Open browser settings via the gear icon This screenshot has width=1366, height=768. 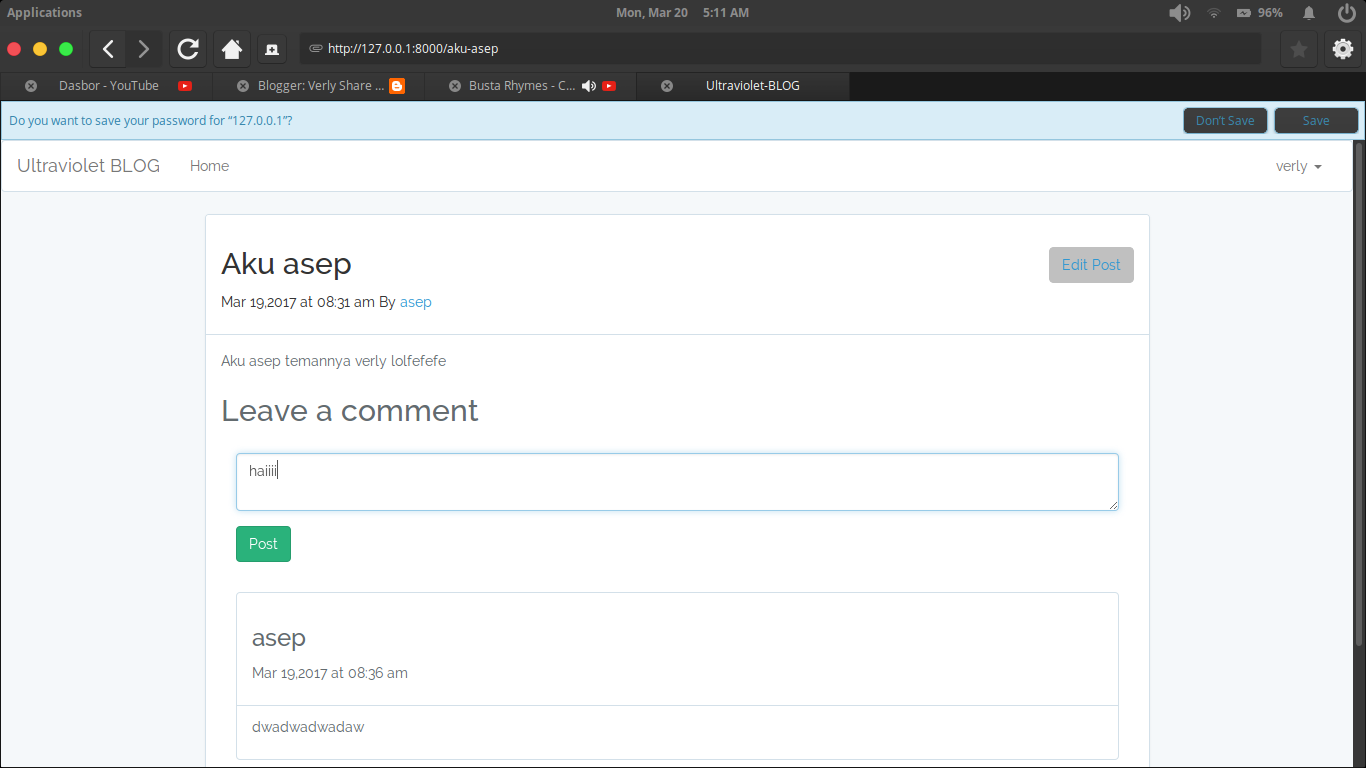(x=1343, y=48)
